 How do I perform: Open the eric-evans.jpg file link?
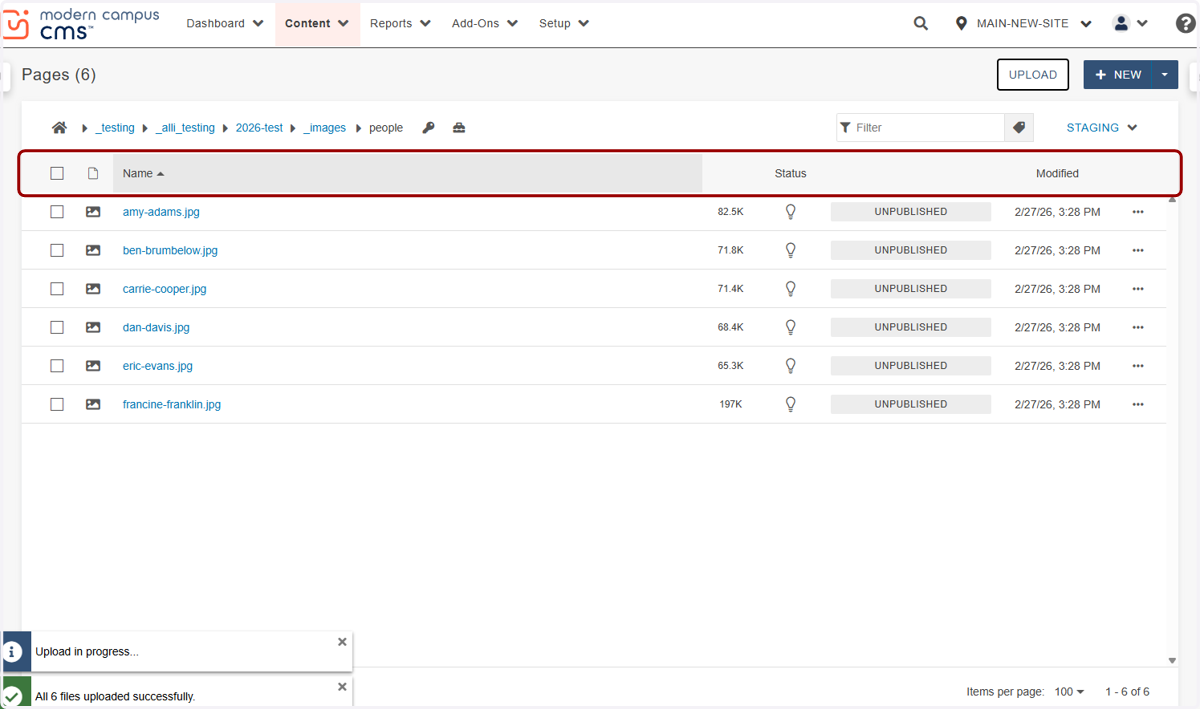[x=158, y=366]
